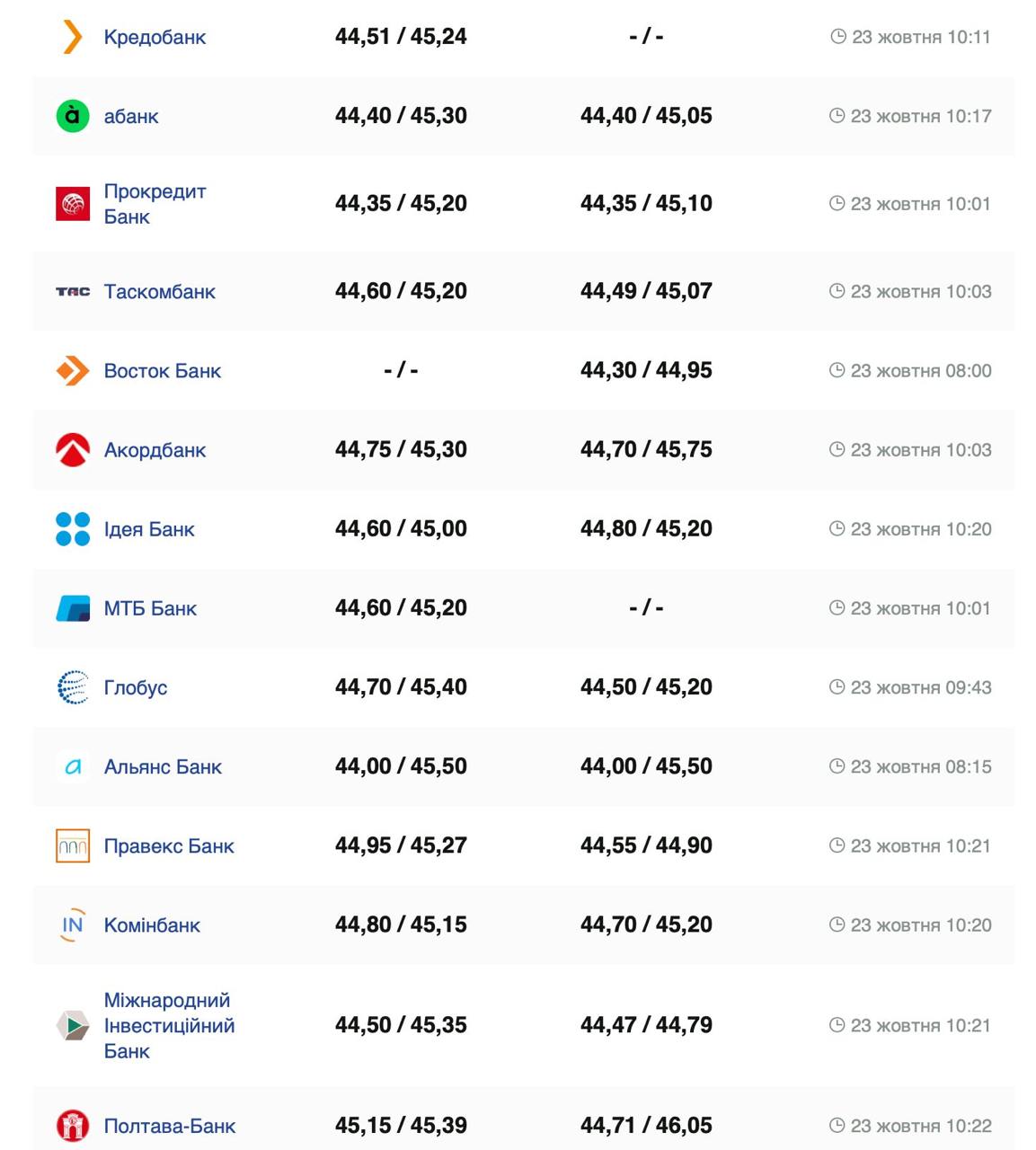1036x1150 pixels.
Task: Click the Правекс Банк orange logo
Action: pyautogui.click(x=73, y=845)
